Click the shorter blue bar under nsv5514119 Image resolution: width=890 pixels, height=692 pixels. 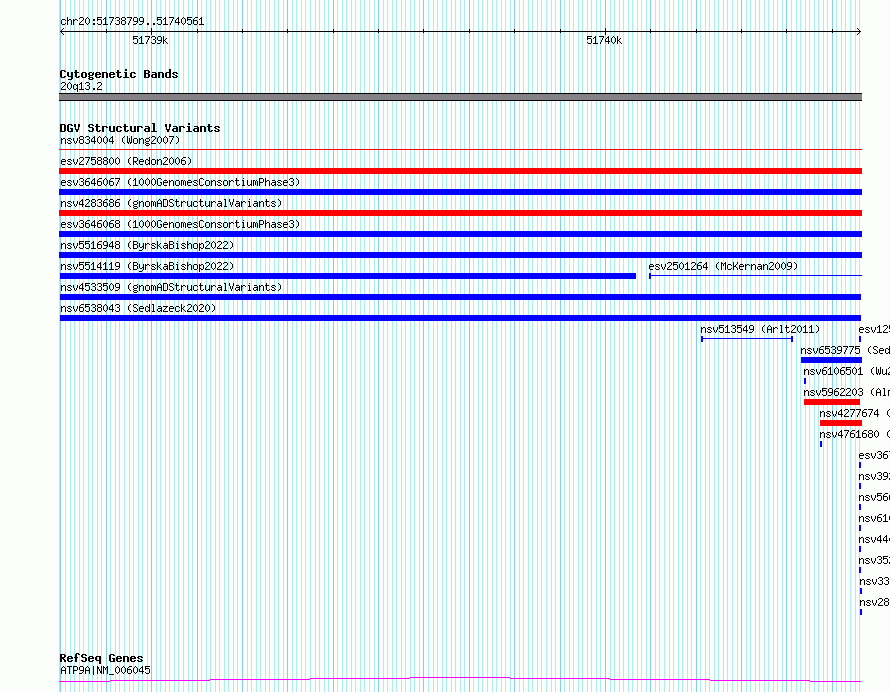tap(347, 276)
